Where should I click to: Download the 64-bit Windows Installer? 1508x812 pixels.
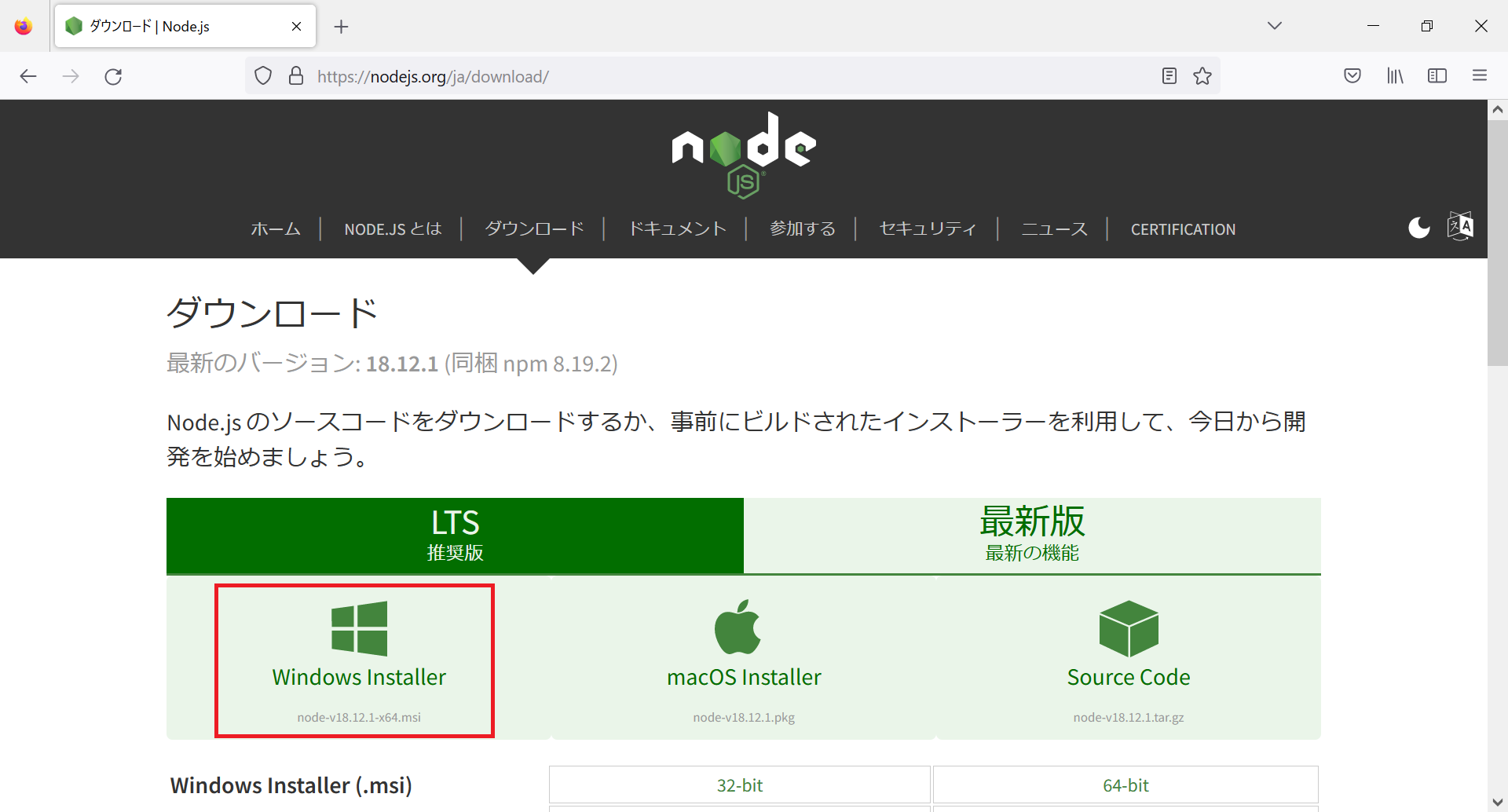point(1126,785)
